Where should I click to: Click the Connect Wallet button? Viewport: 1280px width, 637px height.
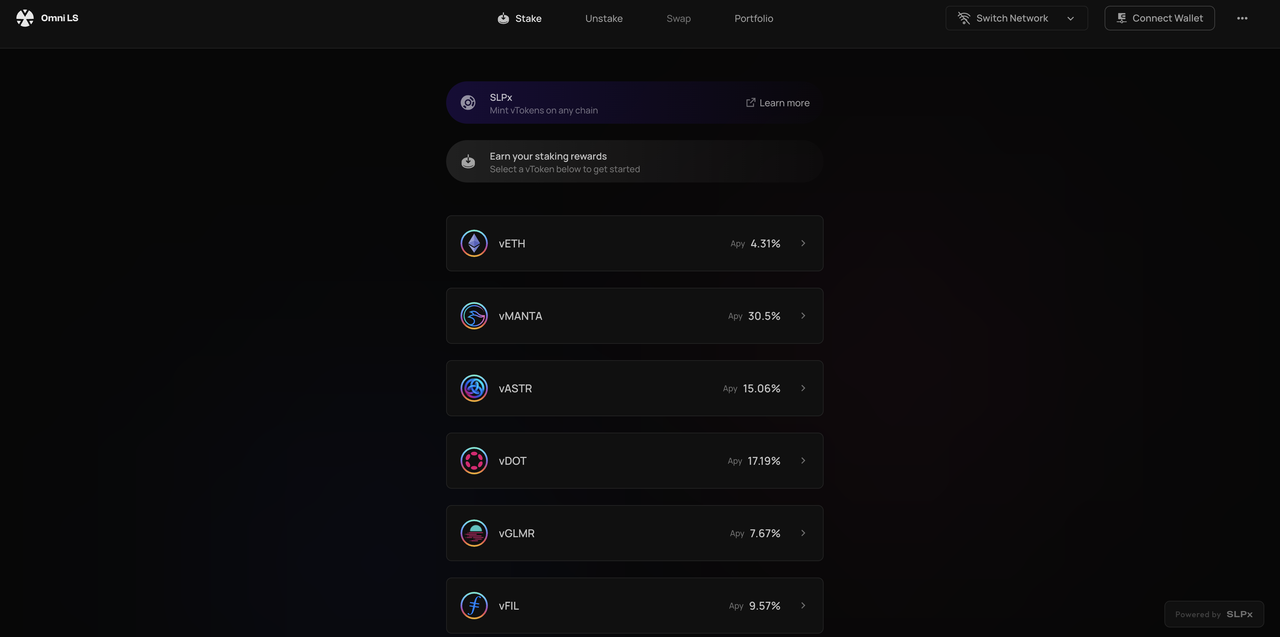point(1160,18)
